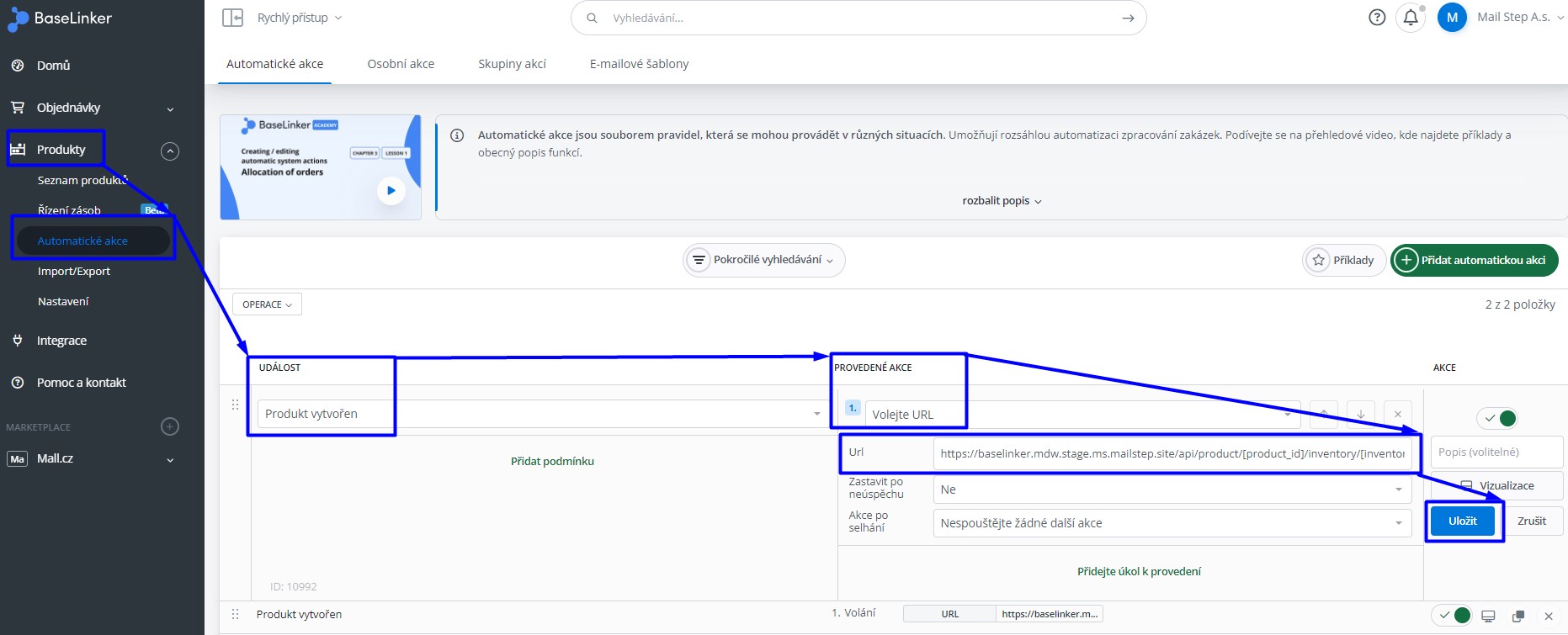The height and width of the screenshot is (635, 1568).
Task: Collapse the sidebar using the panel toggle icon
Action: 232,18
